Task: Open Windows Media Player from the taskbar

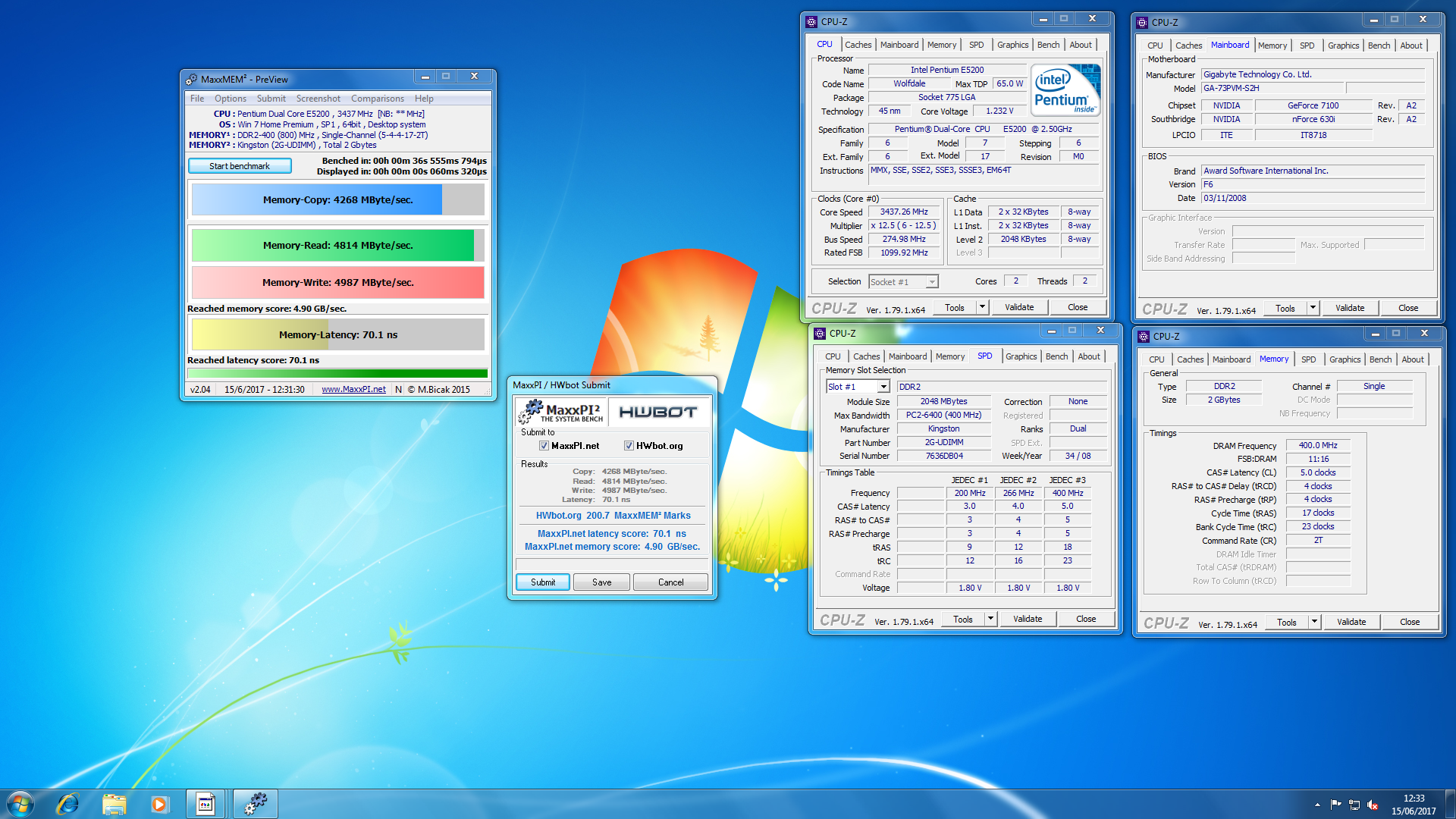Action: point(159,804)
